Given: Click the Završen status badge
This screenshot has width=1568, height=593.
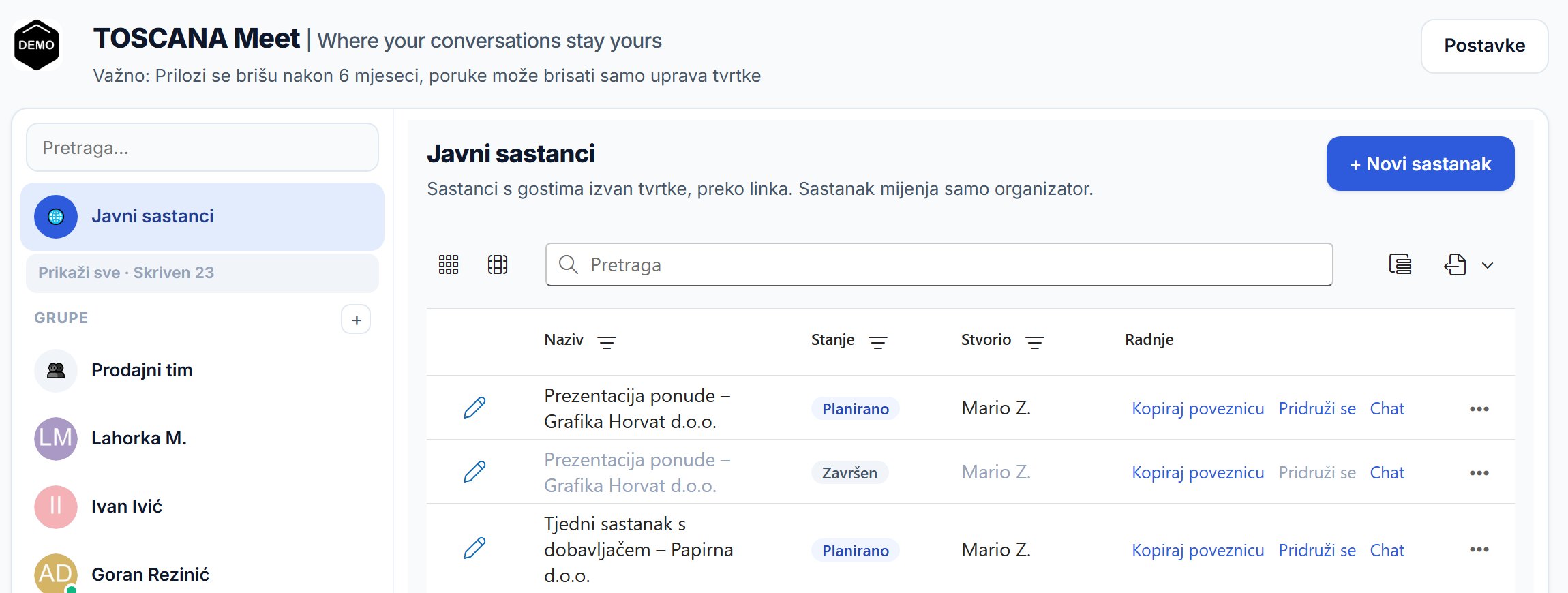Looking at the screenshot, I should pos(849,472).
